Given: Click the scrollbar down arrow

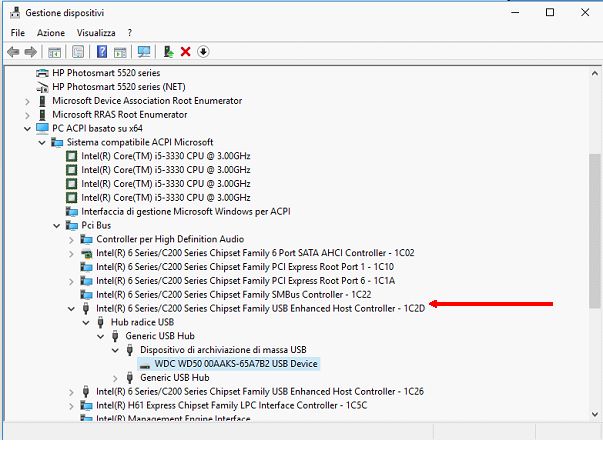Looking at the screenshot, I should [595, 414].
